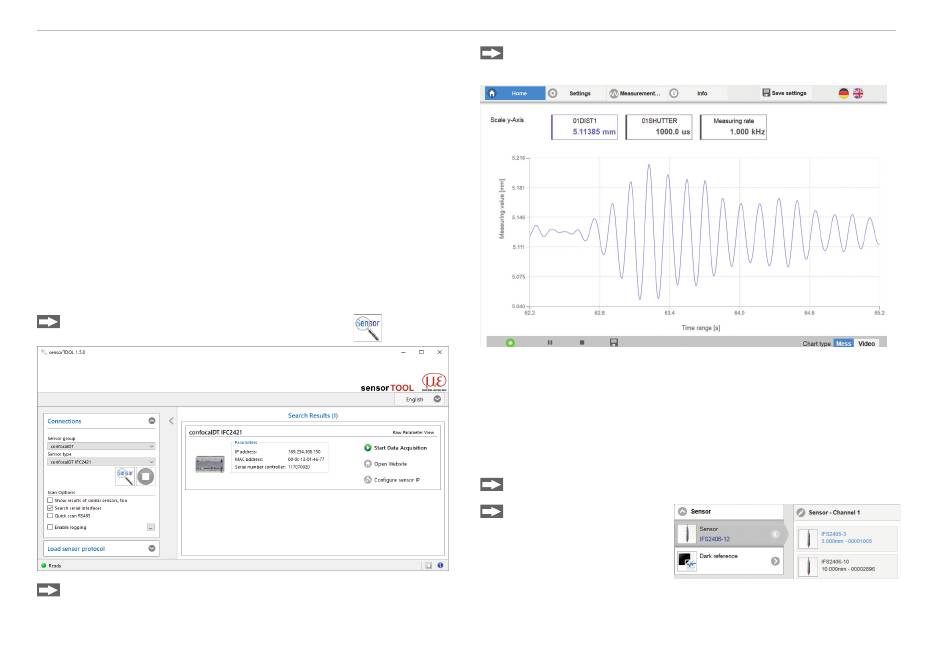The width and height of the screenshot is (950, 665).
Task: Open the English language dropdown in sensorTOOL
Action: point(420,399)
